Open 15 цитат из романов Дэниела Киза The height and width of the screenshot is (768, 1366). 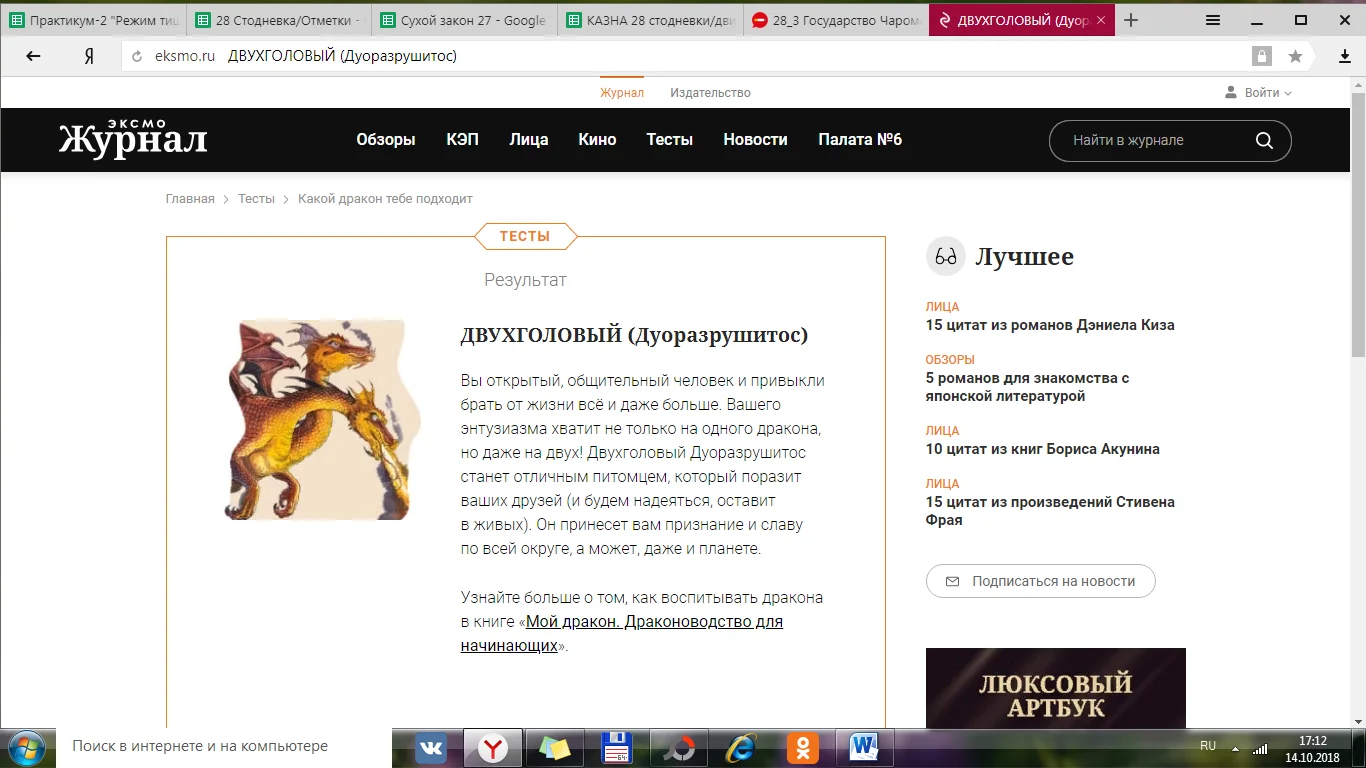tap(1050, 325)
